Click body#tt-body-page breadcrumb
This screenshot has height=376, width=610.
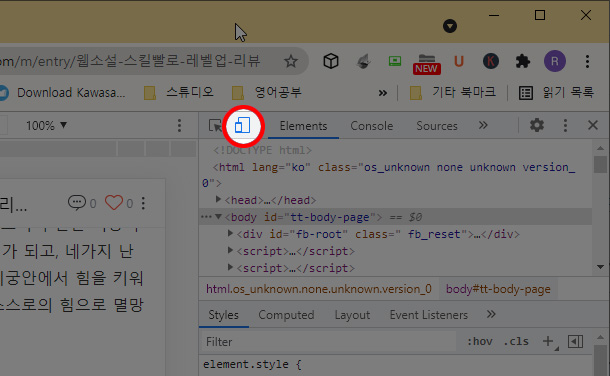tap(498, 289)
